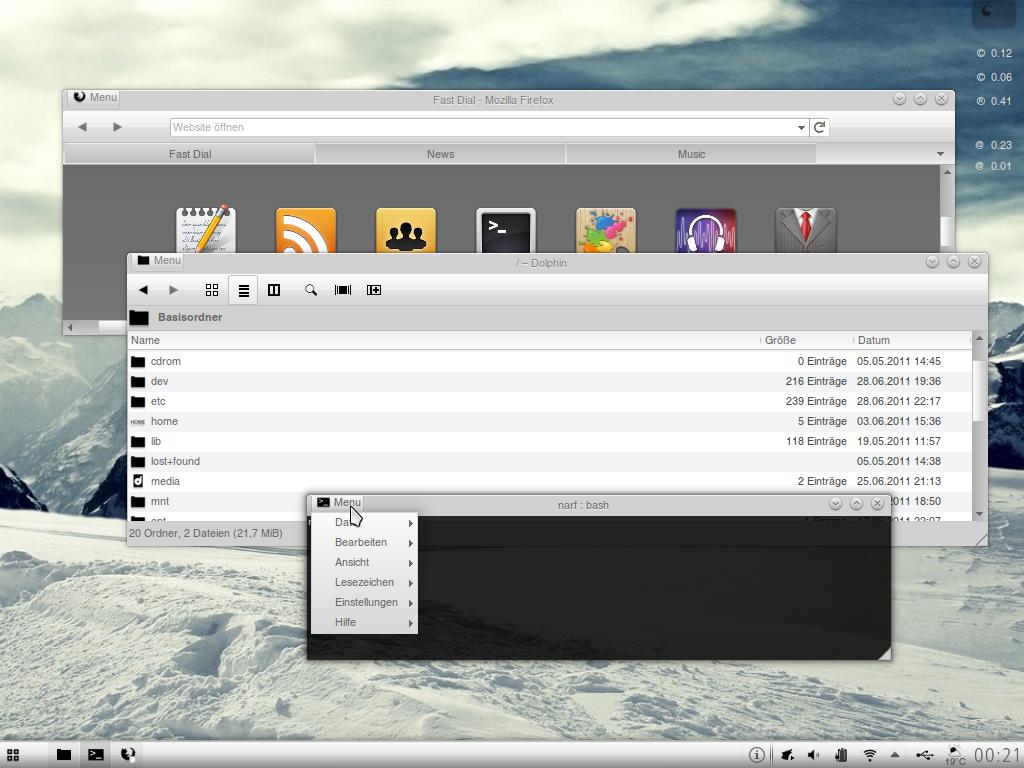Open the paint splash tile in Fast Dial
Image resolution: width=1024 pixels, height=768 pixels.
coord(605,230)
